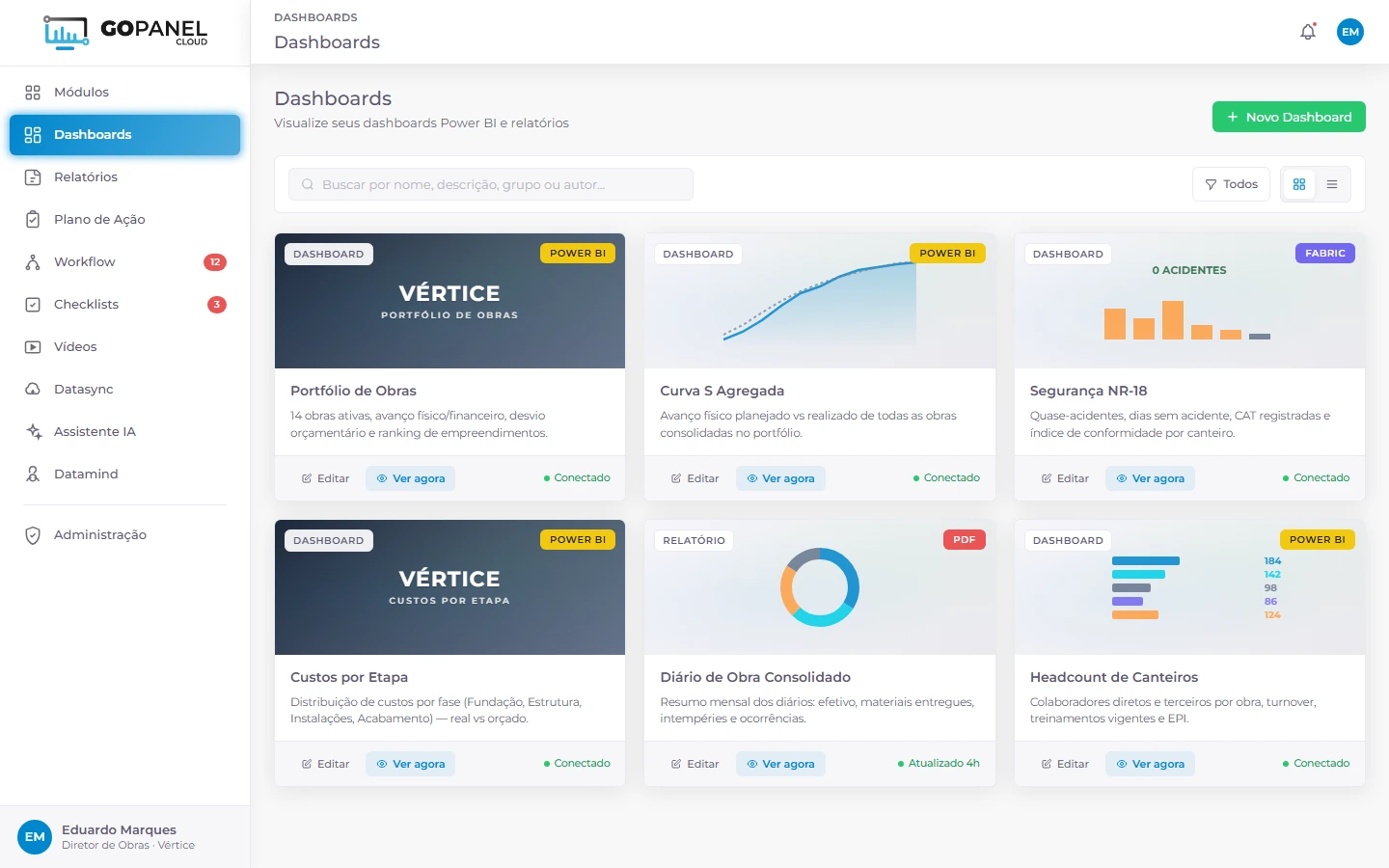Switch to grid view
Image resolution: width=1389 pixels, height=868 pixels.
click(x=1299, y=184)
